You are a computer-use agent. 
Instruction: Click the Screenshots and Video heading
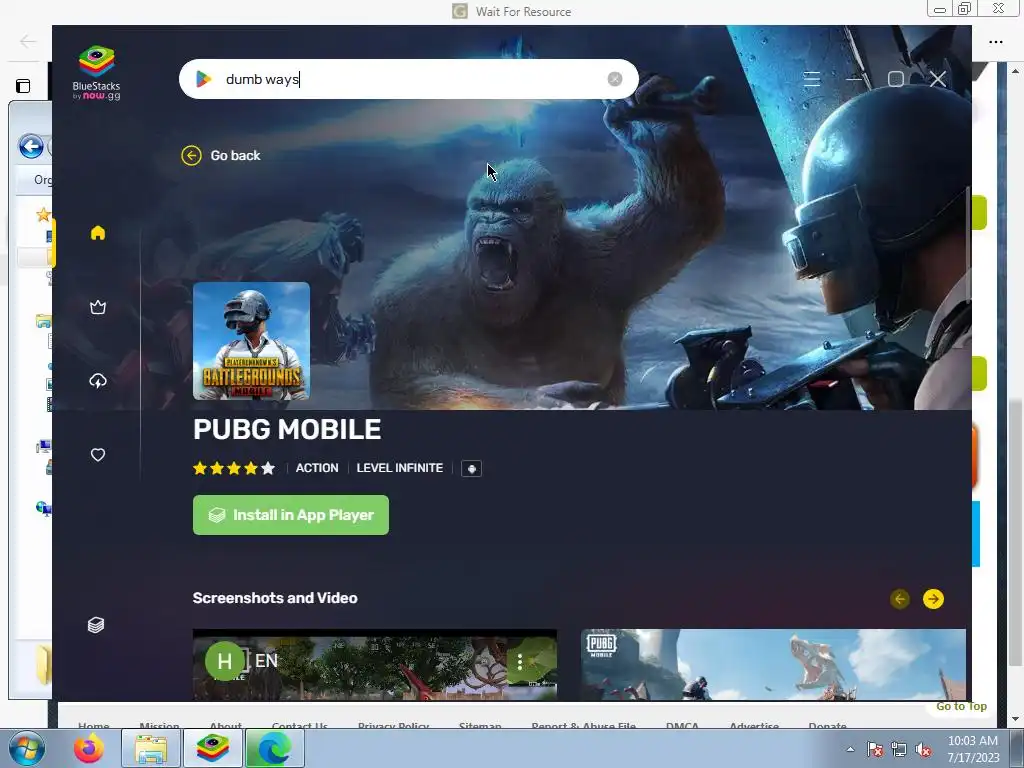275,598
